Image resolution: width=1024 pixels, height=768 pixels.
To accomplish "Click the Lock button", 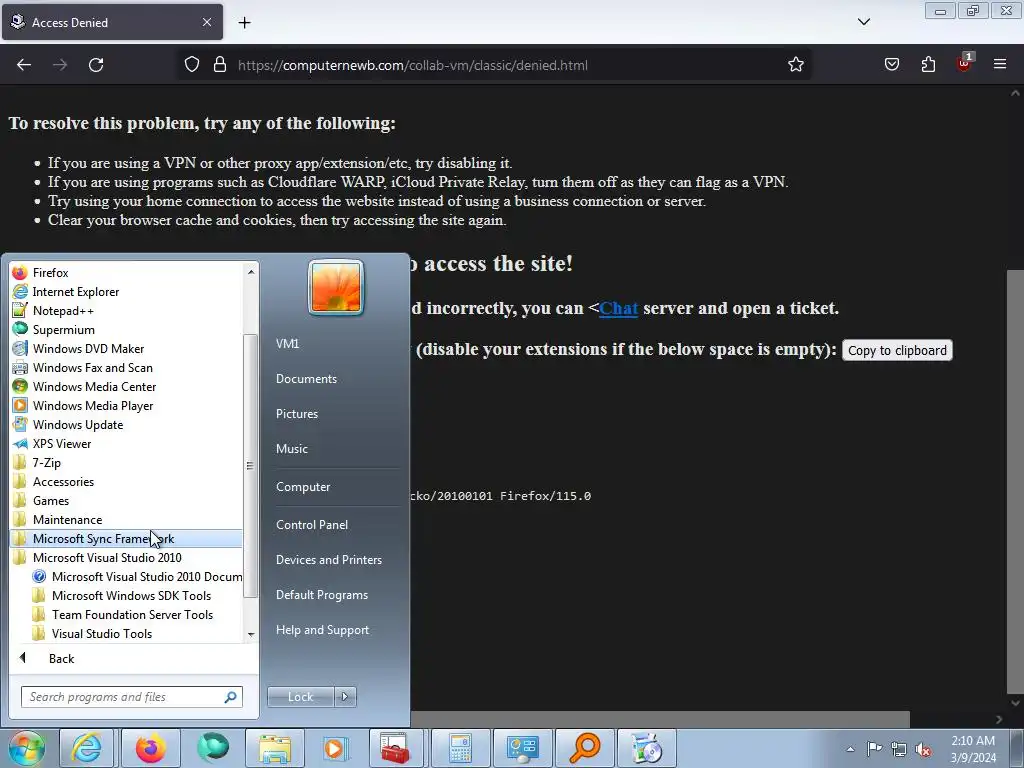I will (x=300, y=696).
